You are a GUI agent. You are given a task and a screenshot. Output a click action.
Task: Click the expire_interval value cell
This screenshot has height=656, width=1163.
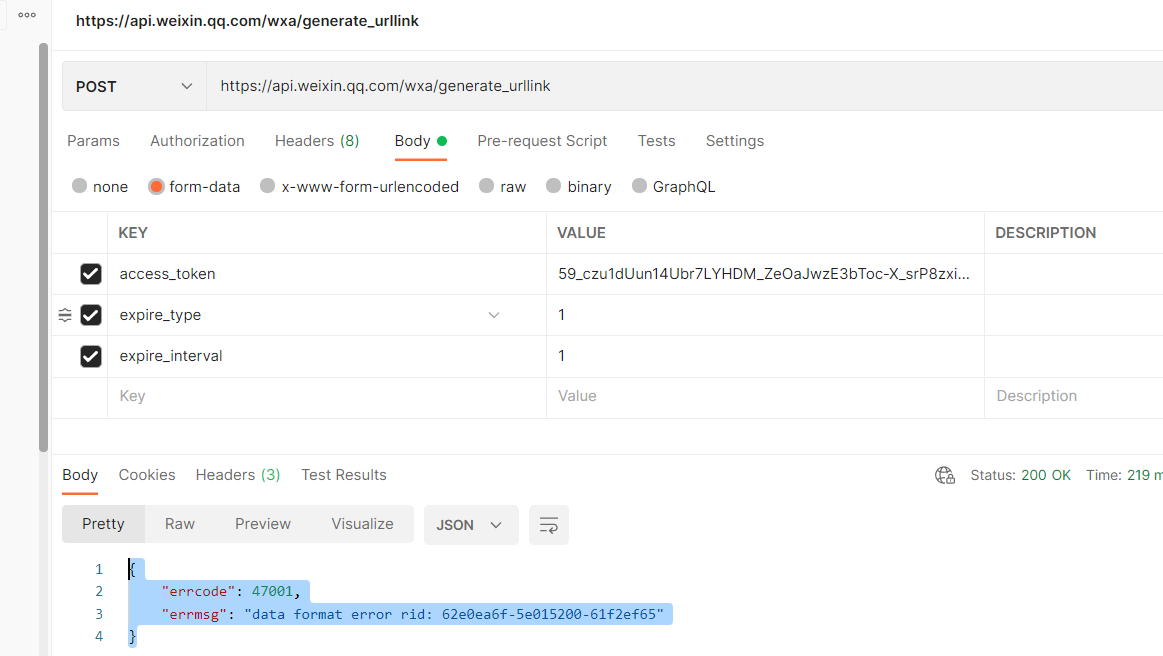pyautogui.click(x=765, y=356)
